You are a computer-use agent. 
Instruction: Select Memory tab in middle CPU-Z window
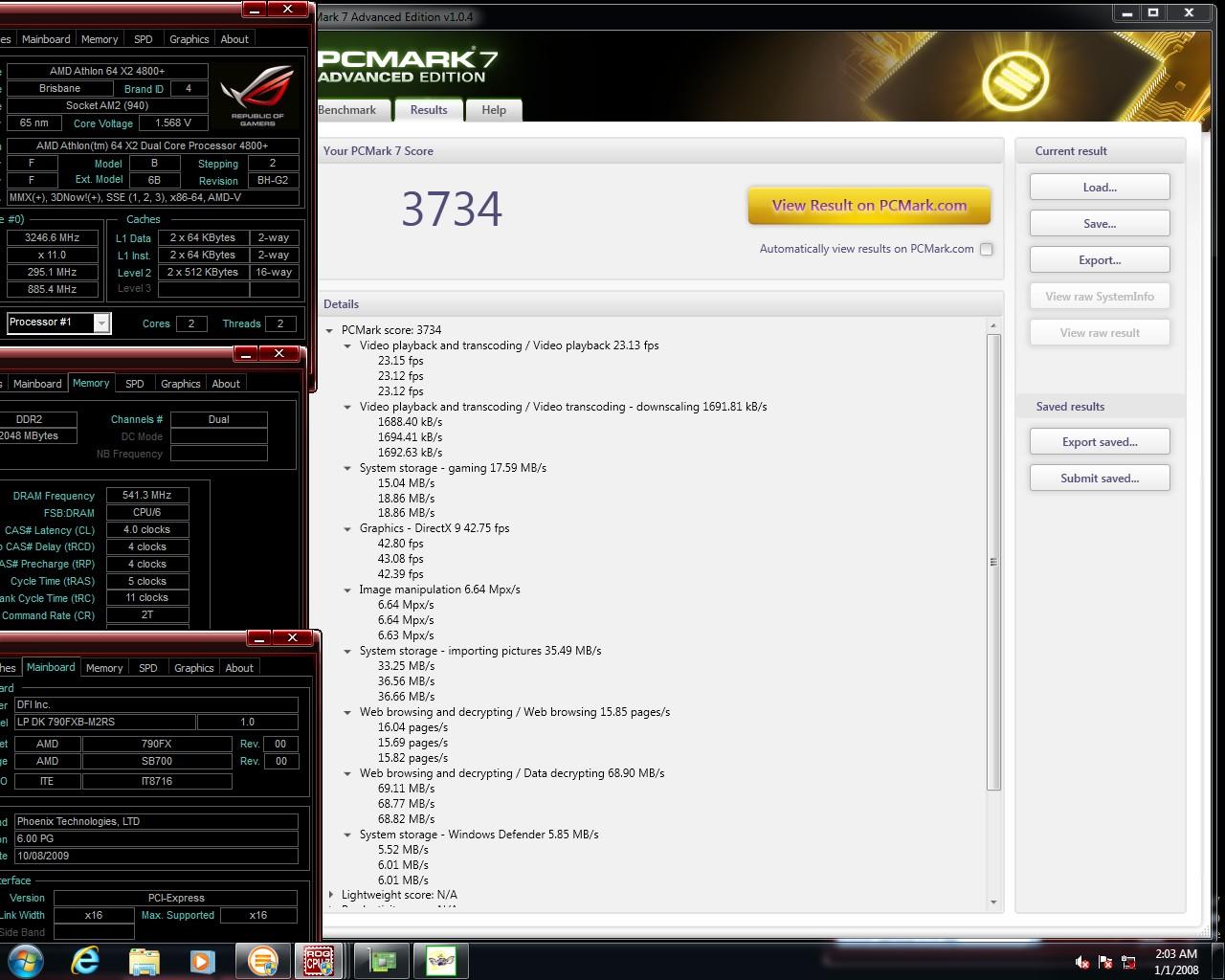pyautogui.click(x=91, y=383)
